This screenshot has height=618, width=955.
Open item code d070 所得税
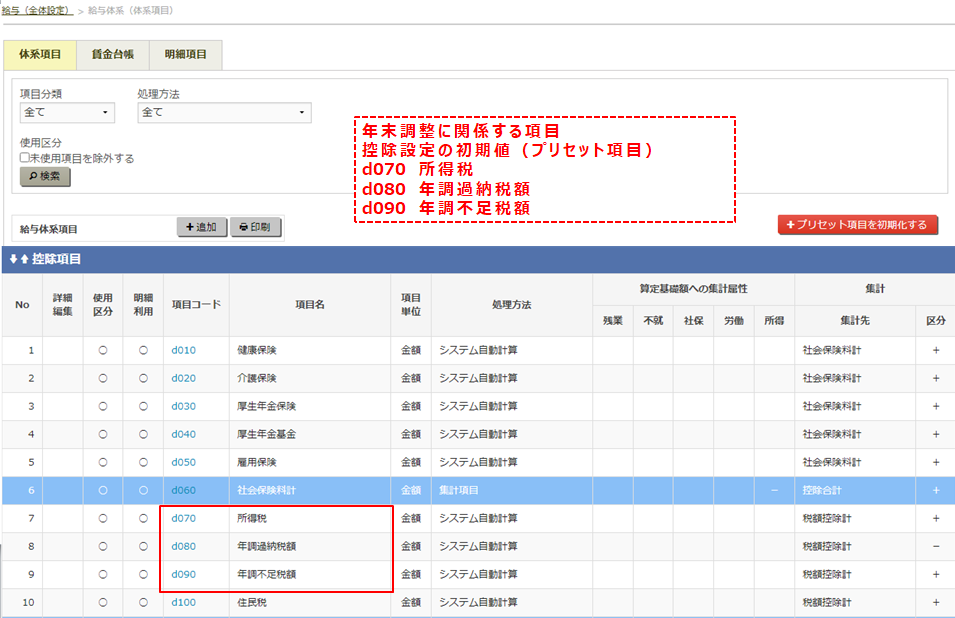point(183,519)
